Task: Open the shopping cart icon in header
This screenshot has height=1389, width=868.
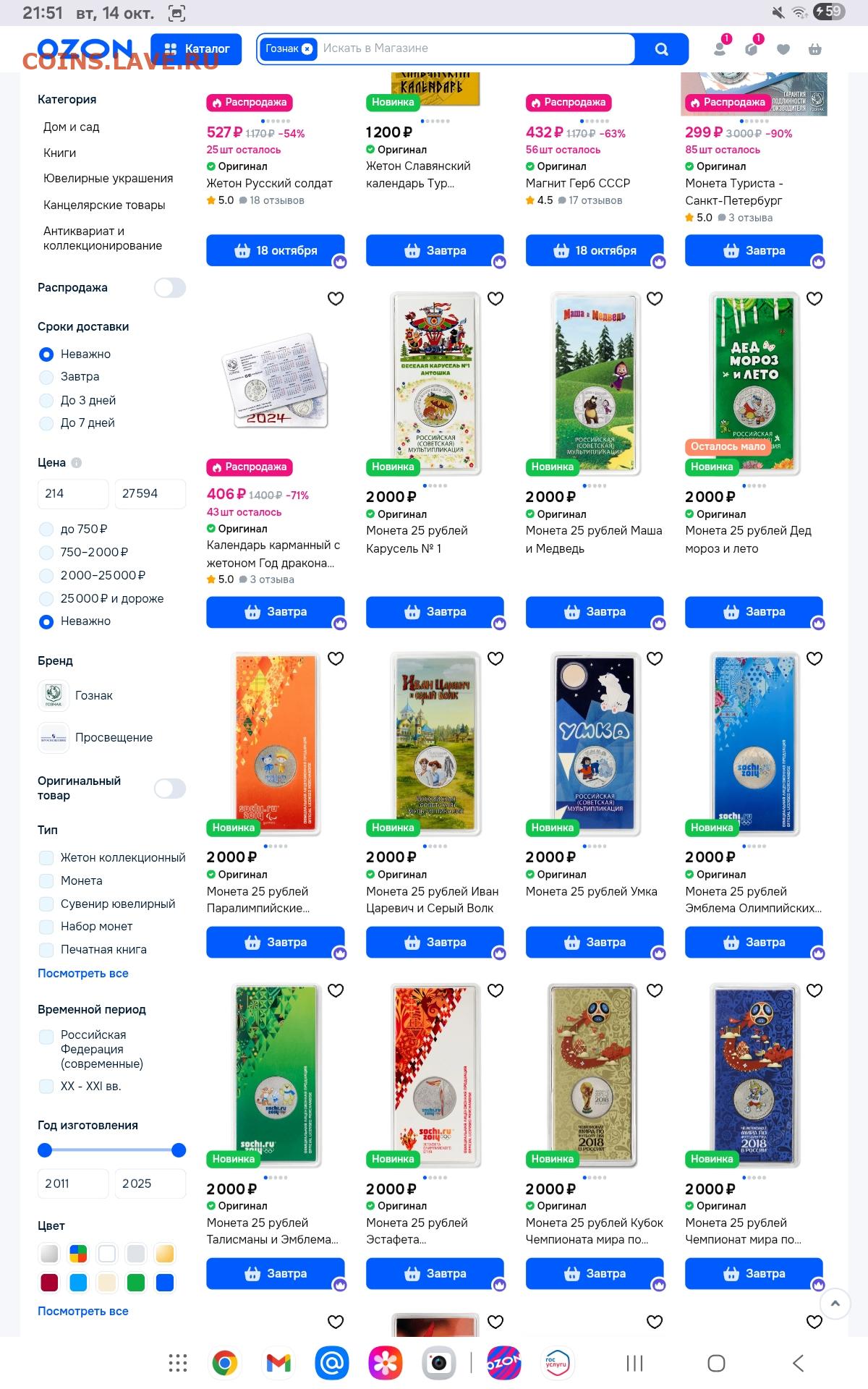Action: (814, 49)
